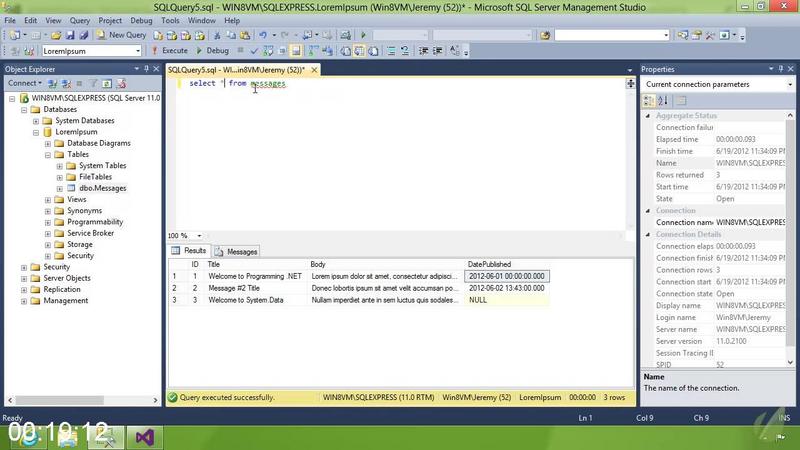Pin the Object Explorer panel
Image resolution: width=800 pixels, height=450 pixels.
point(146,69)
